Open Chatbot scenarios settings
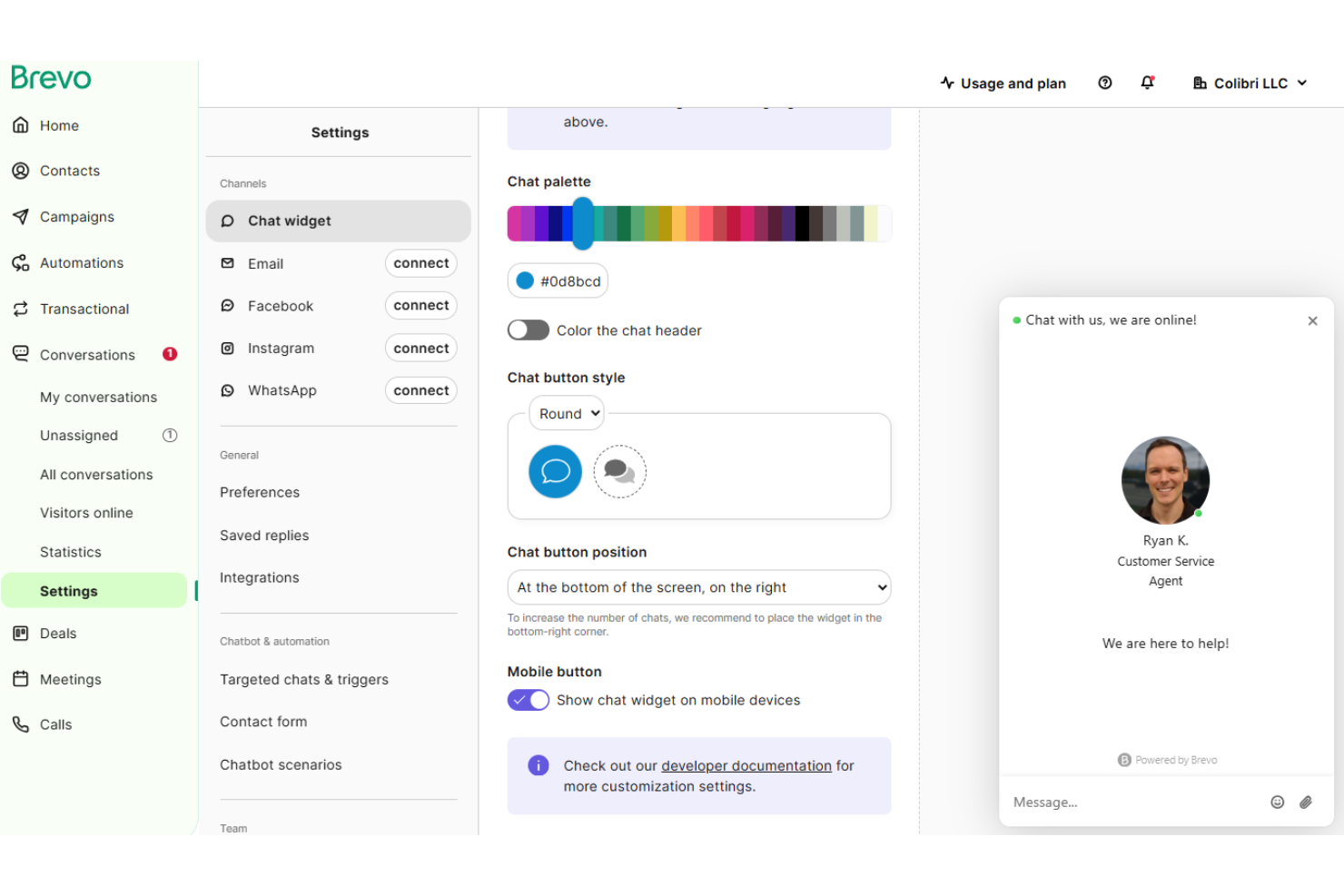Screen dimensions: 1344x896 point(281,764)
